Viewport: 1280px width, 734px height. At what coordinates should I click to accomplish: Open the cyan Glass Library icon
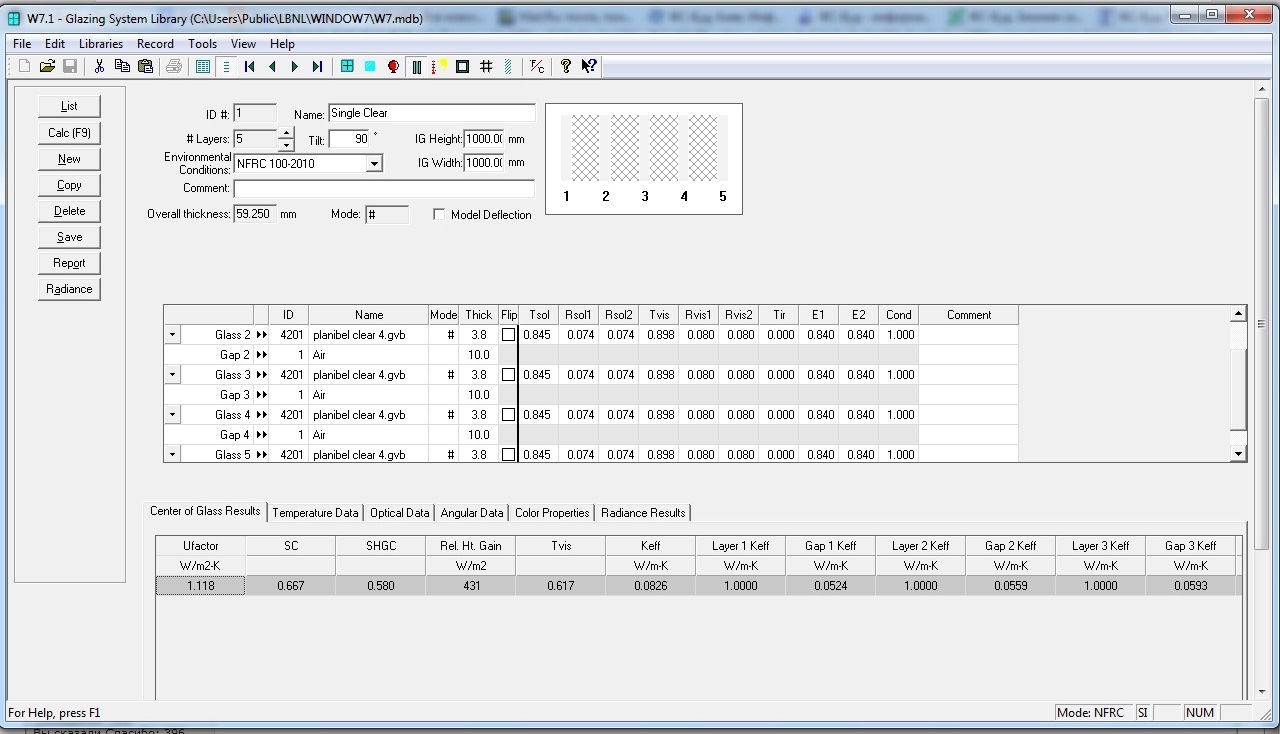click(370, 66)
